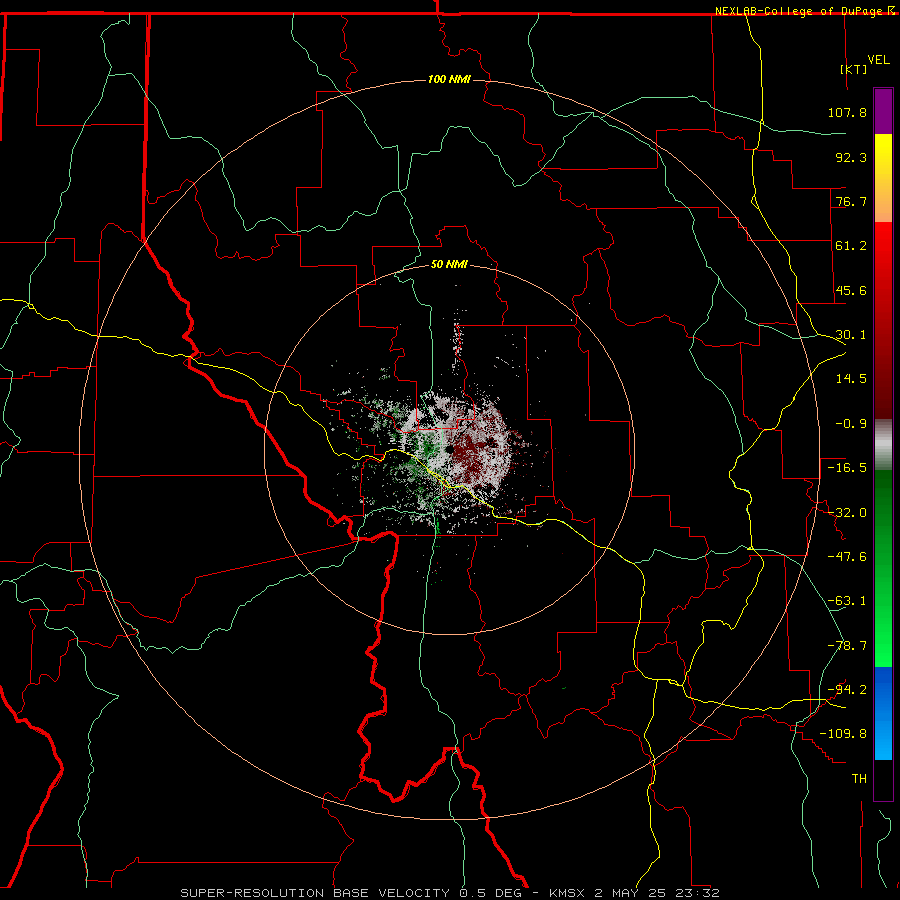Click the purple top color bar segment

tap(883, 111)
